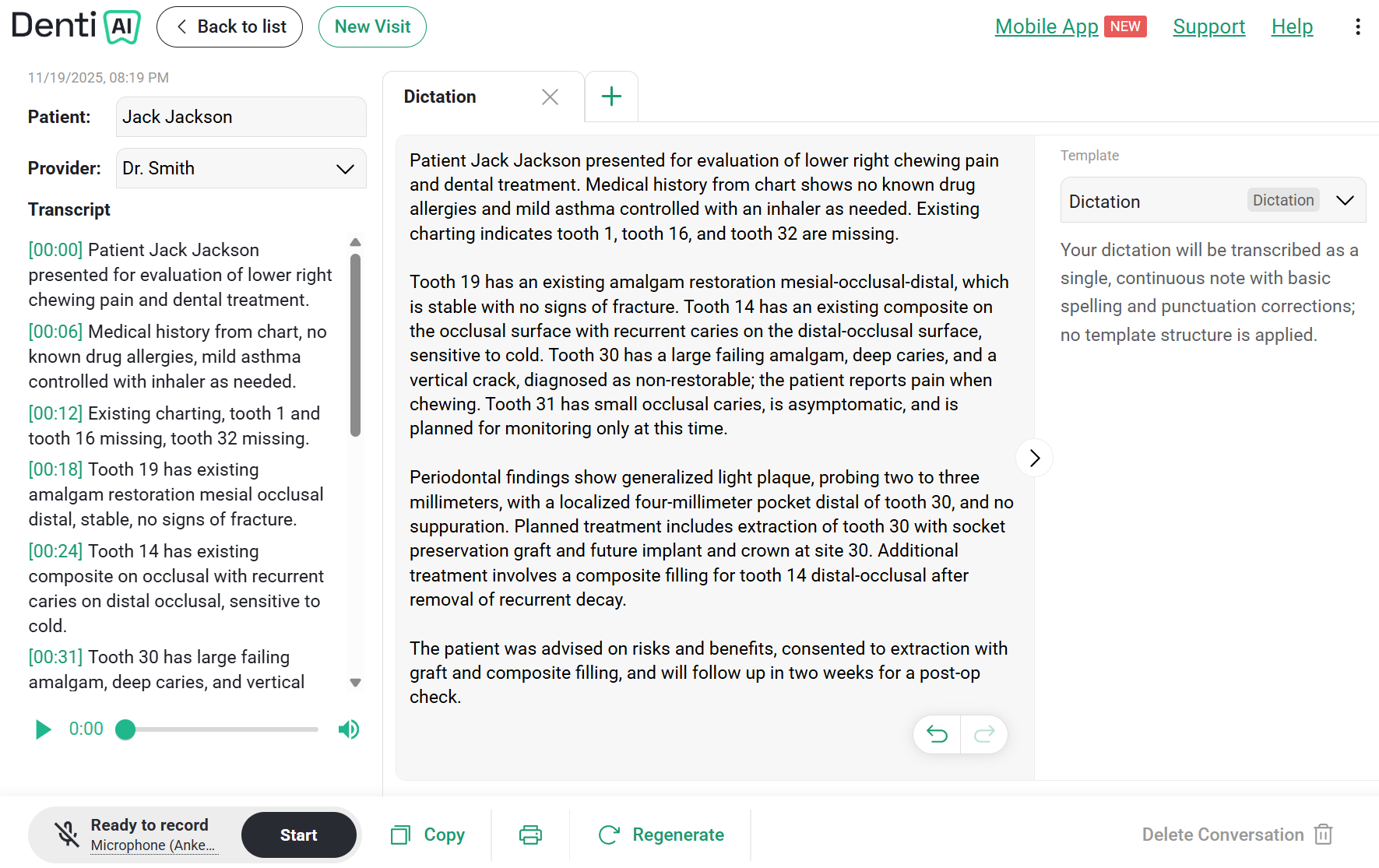Click the undo arrow in note editor
Image resolution: width=1379 pixels, height=868 pixels.
pyautogui.click(x=937, y=734)
